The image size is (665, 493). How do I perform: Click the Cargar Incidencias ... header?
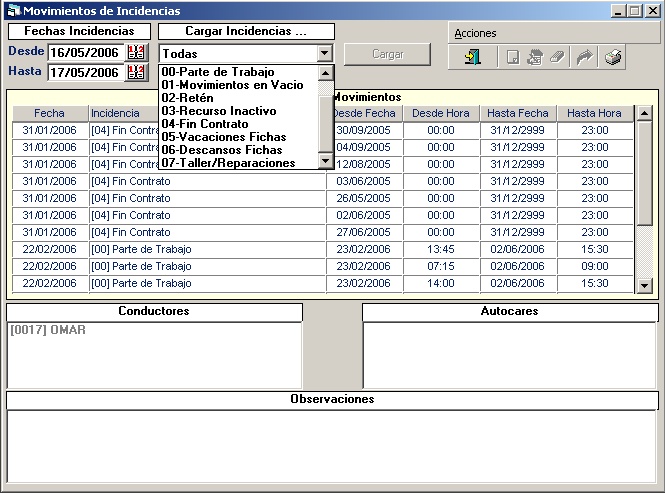(246, 31)
